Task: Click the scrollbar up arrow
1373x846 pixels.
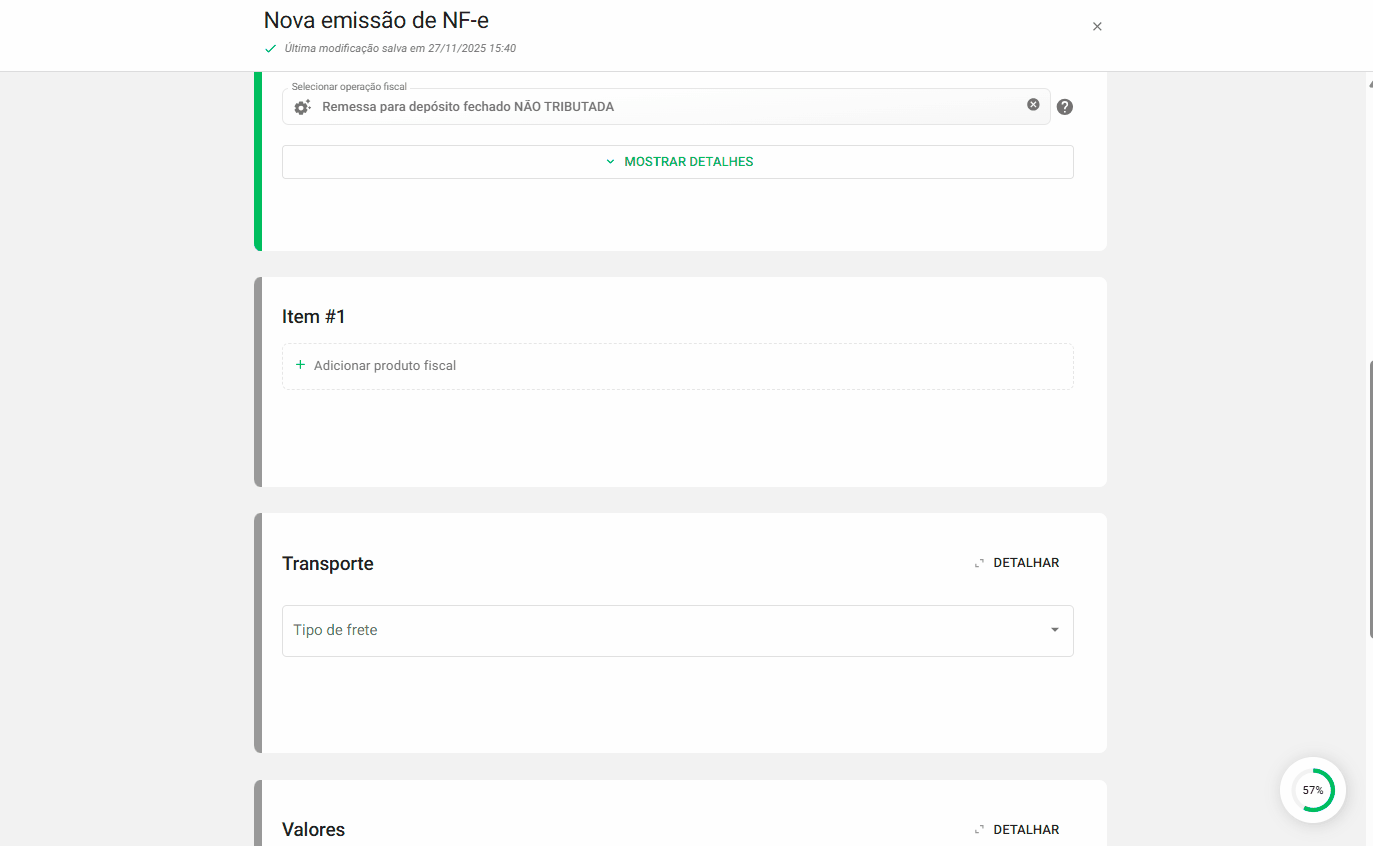Action: (x=1370, y=84)
